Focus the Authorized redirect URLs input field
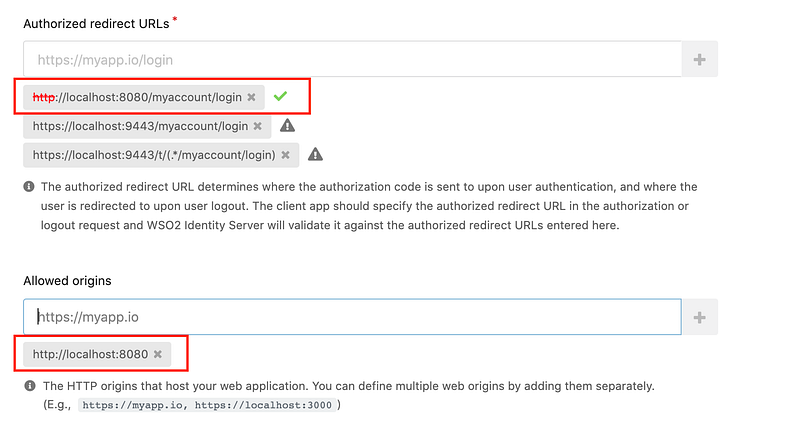Viewport: 800px width, 445px height. click(353, 59)
